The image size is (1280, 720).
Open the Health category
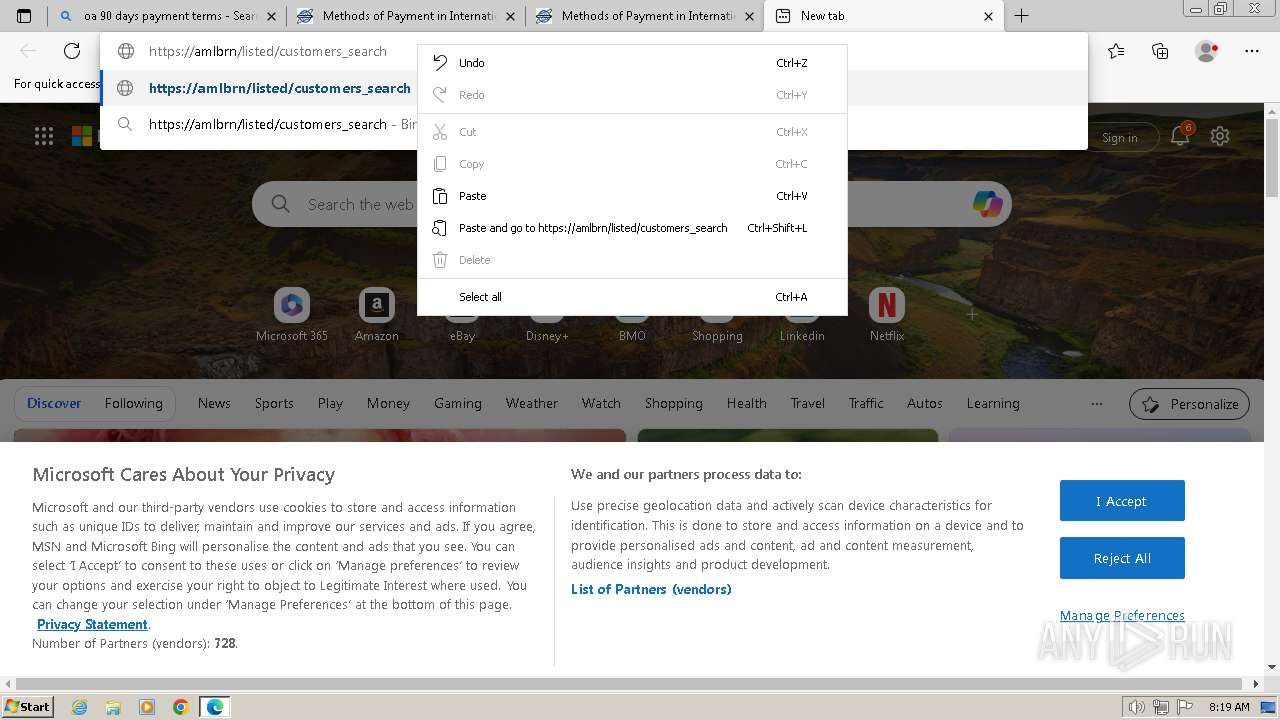pyautogui.click(x=746, y=403)
